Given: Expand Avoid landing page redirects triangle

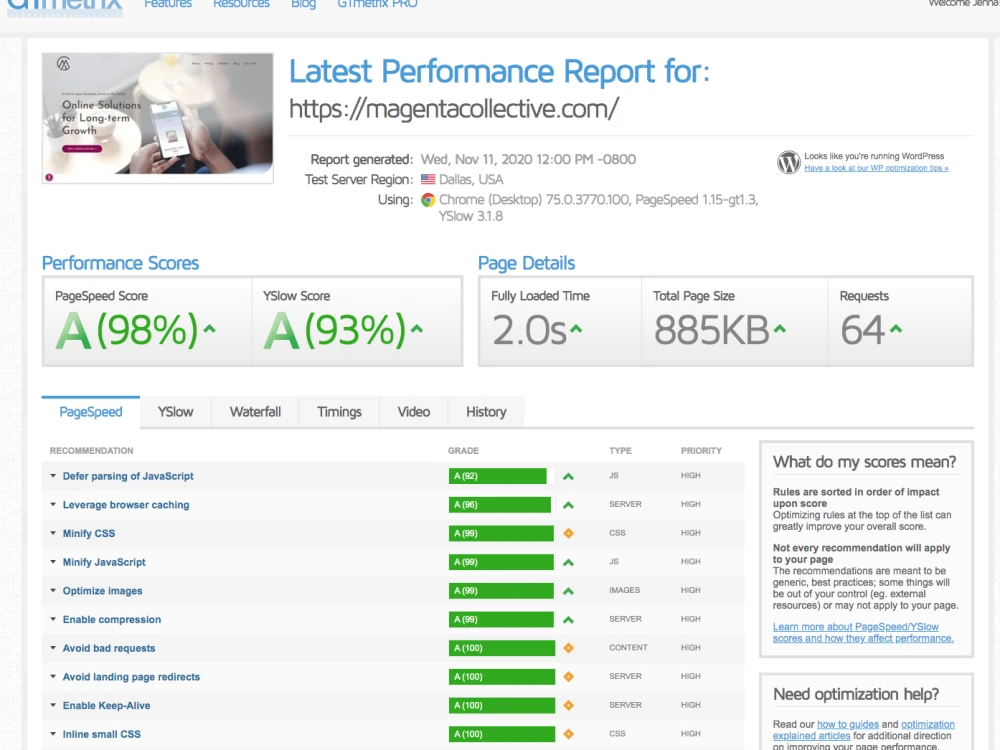Looking at the screenshot, I should pyautogui.click(x=53, y=677).
